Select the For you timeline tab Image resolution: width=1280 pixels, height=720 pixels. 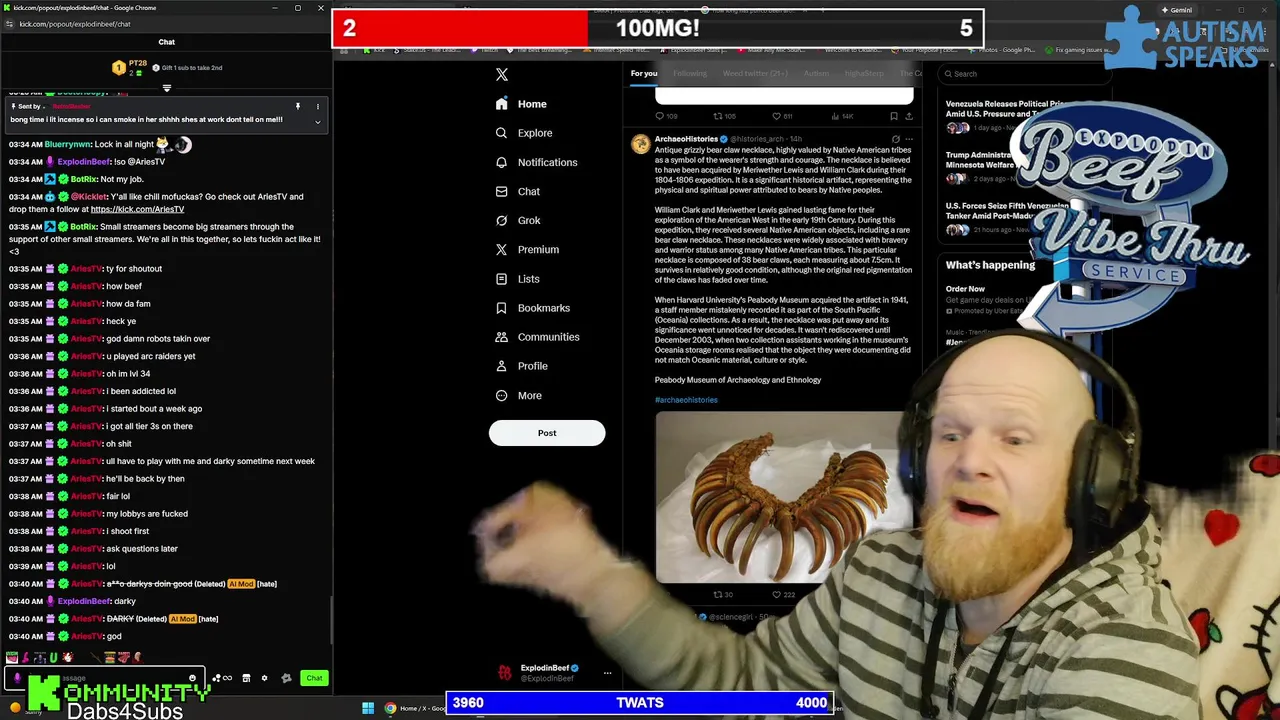tap(644, 73)
